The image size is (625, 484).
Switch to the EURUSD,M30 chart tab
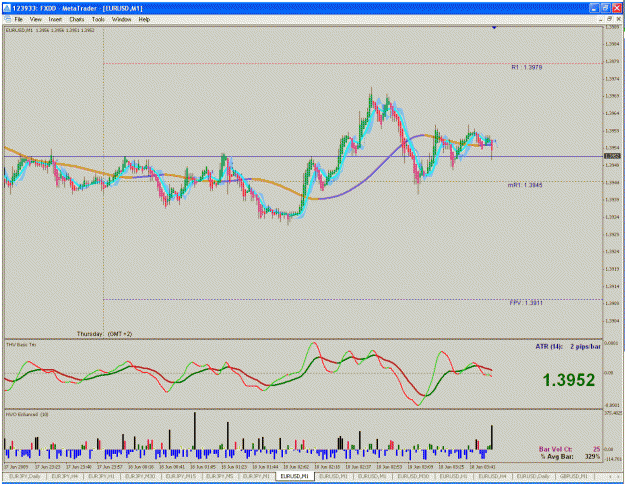413,476
